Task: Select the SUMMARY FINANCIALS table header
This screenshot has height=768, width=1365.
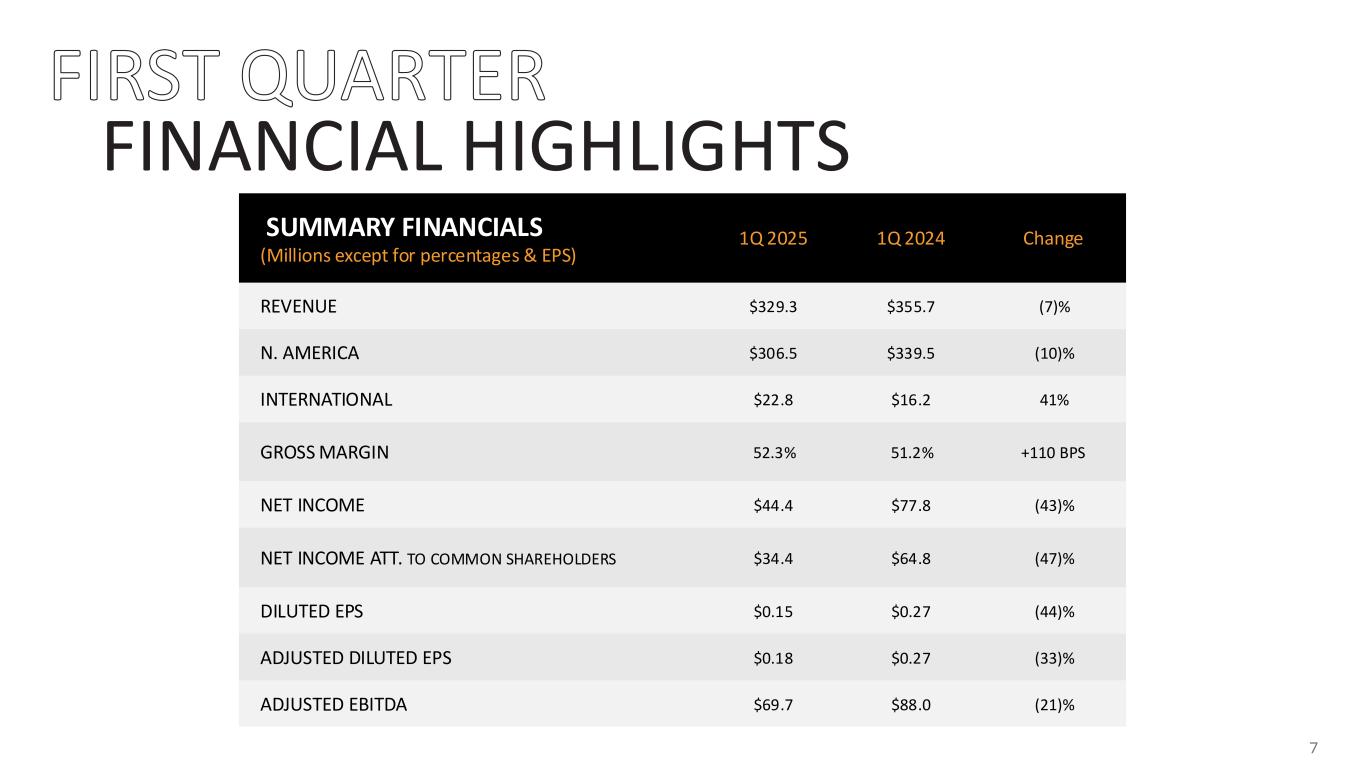Action: click(x=404, y=227)
